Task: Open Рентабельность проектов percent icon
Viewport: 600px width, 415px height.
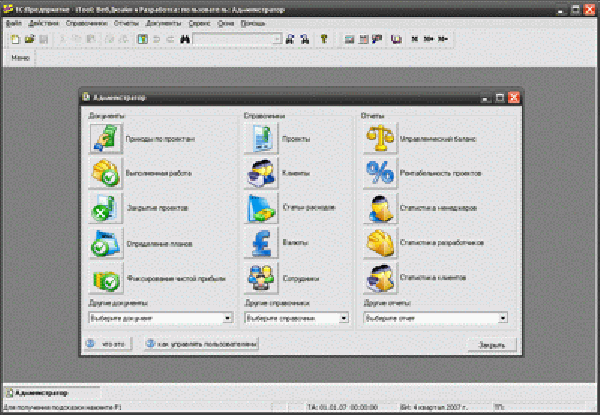Action: pyautogui.click(x=380, y=173)
